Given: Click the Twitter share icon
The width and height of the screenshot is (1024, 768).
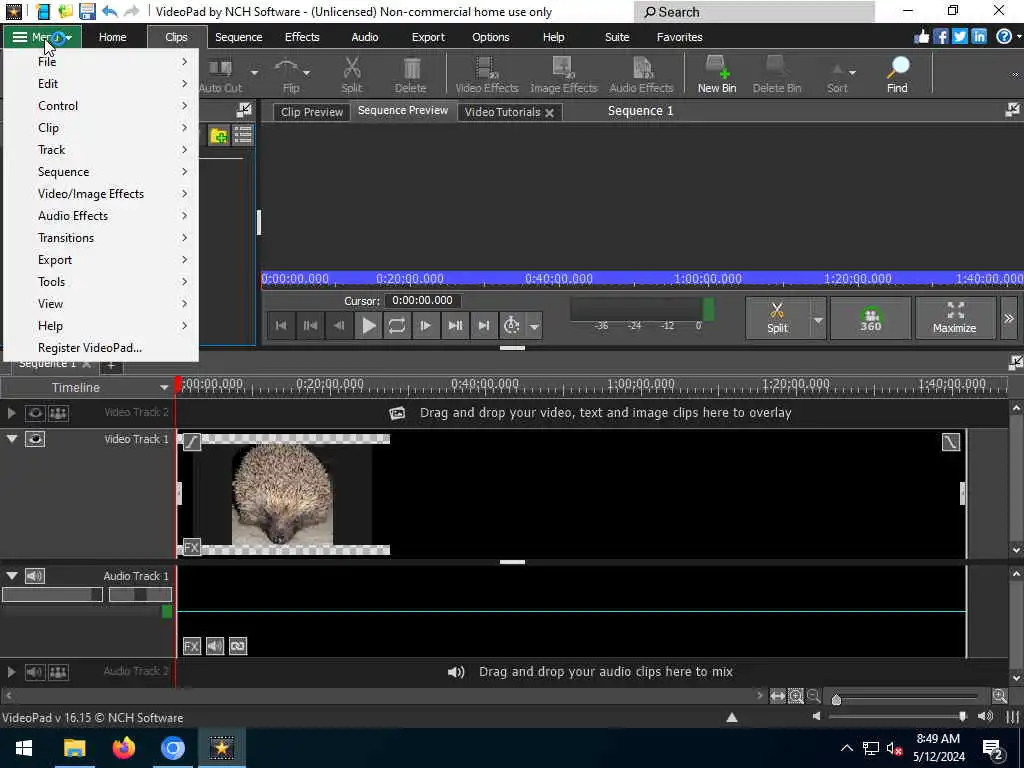Looking at the screenshot, I should click(959, 37).
